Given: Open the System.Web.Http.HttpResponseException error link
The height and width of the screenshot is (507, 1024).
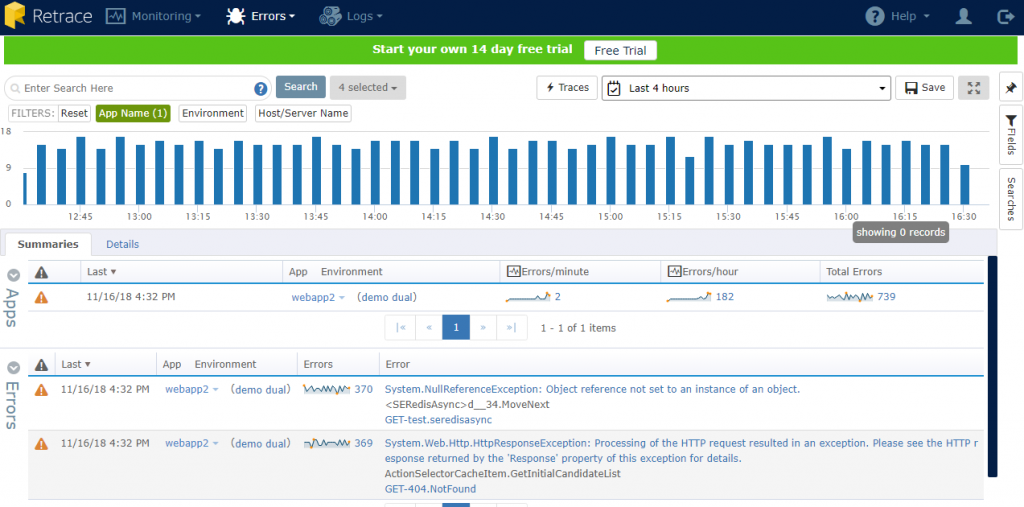Looking at the screenshot, I should [x=681, y=451].
